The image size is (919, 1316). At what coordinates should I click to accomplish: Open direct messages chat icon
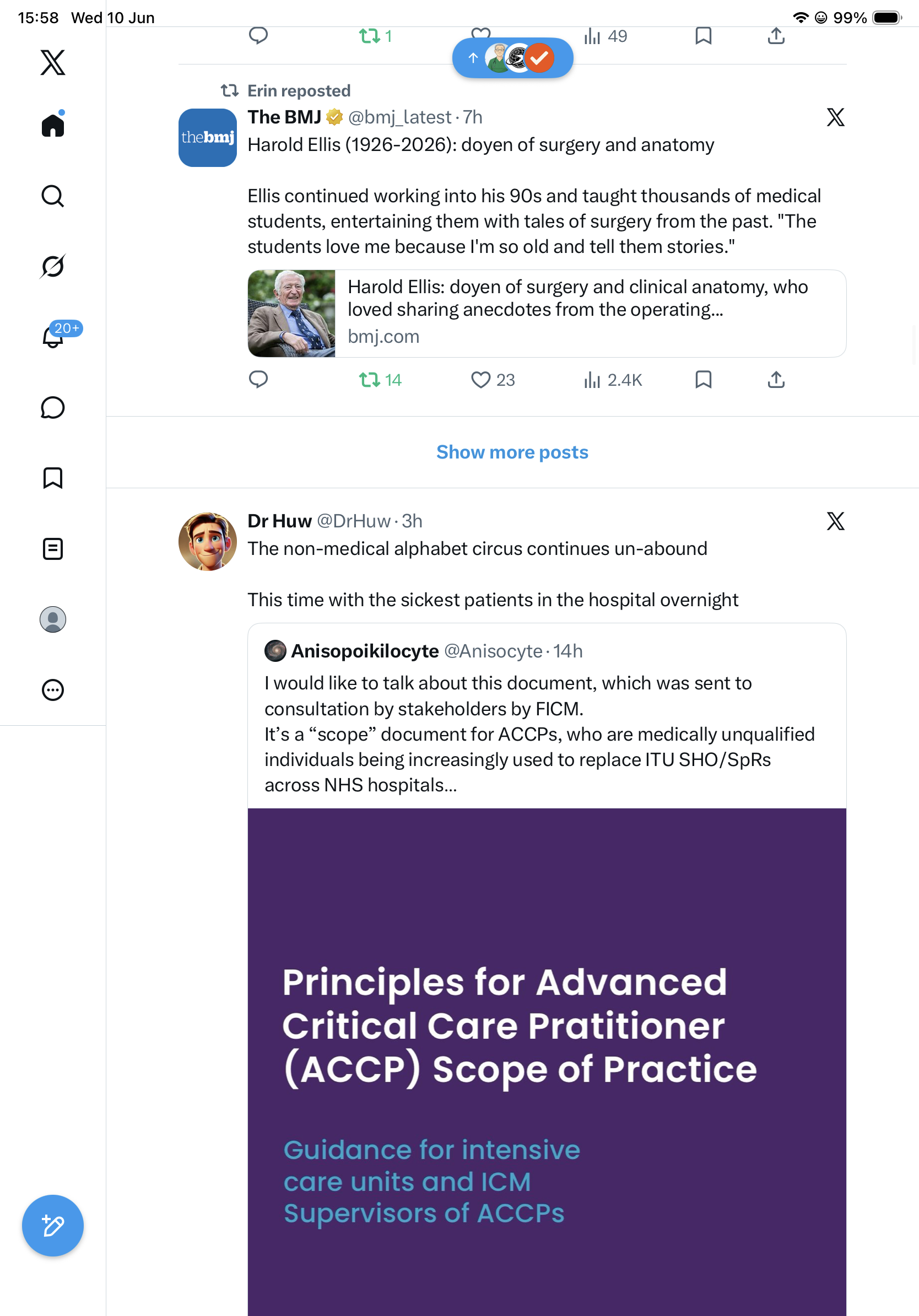53,407
